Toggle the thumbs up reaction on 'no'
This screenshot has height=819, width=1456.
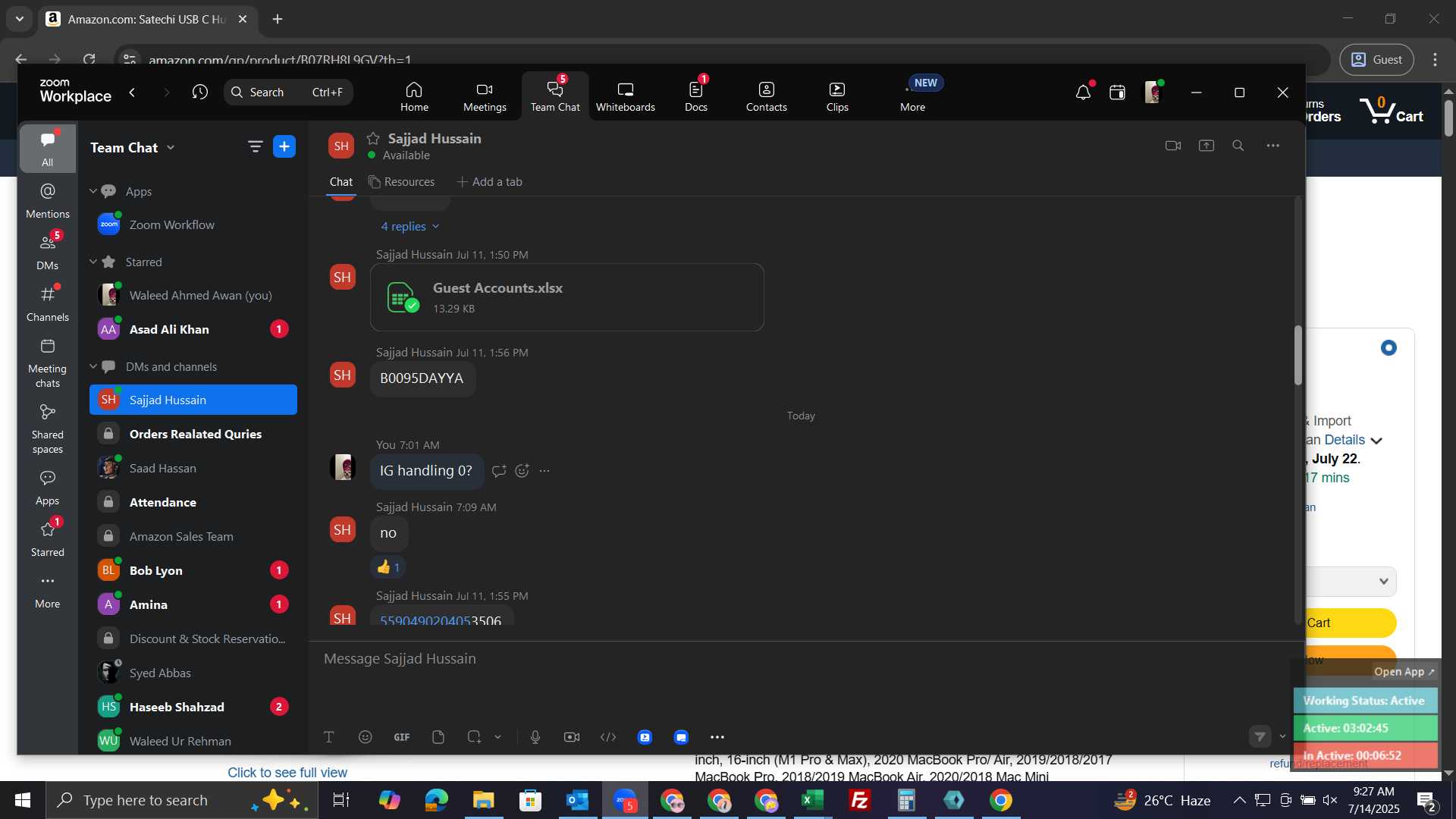click(x=388, y=567)
